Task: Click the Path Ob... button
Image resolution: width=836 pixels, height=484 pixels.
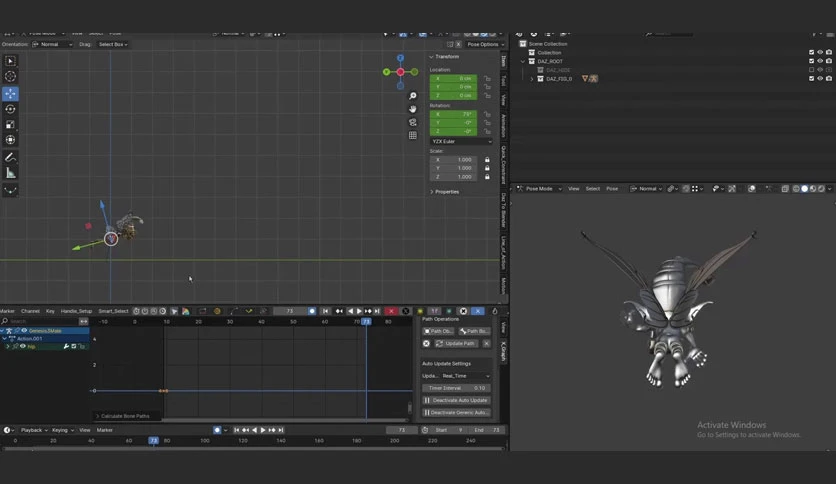Action: [x=438, y=331]
